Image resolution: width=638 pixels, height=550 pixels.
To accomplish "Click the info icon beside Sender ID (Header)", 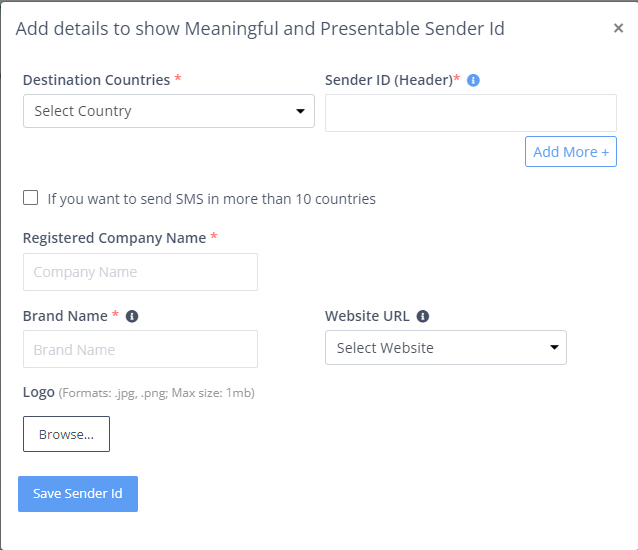I will pyautogui.click(x=473, y=80).
